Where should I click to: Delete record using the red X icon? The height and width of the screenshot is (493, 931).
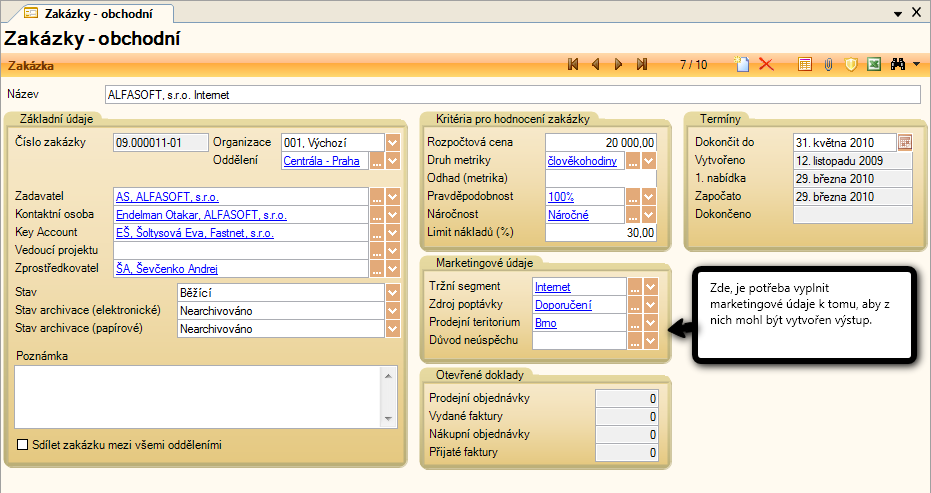click(x=767, y=65)
